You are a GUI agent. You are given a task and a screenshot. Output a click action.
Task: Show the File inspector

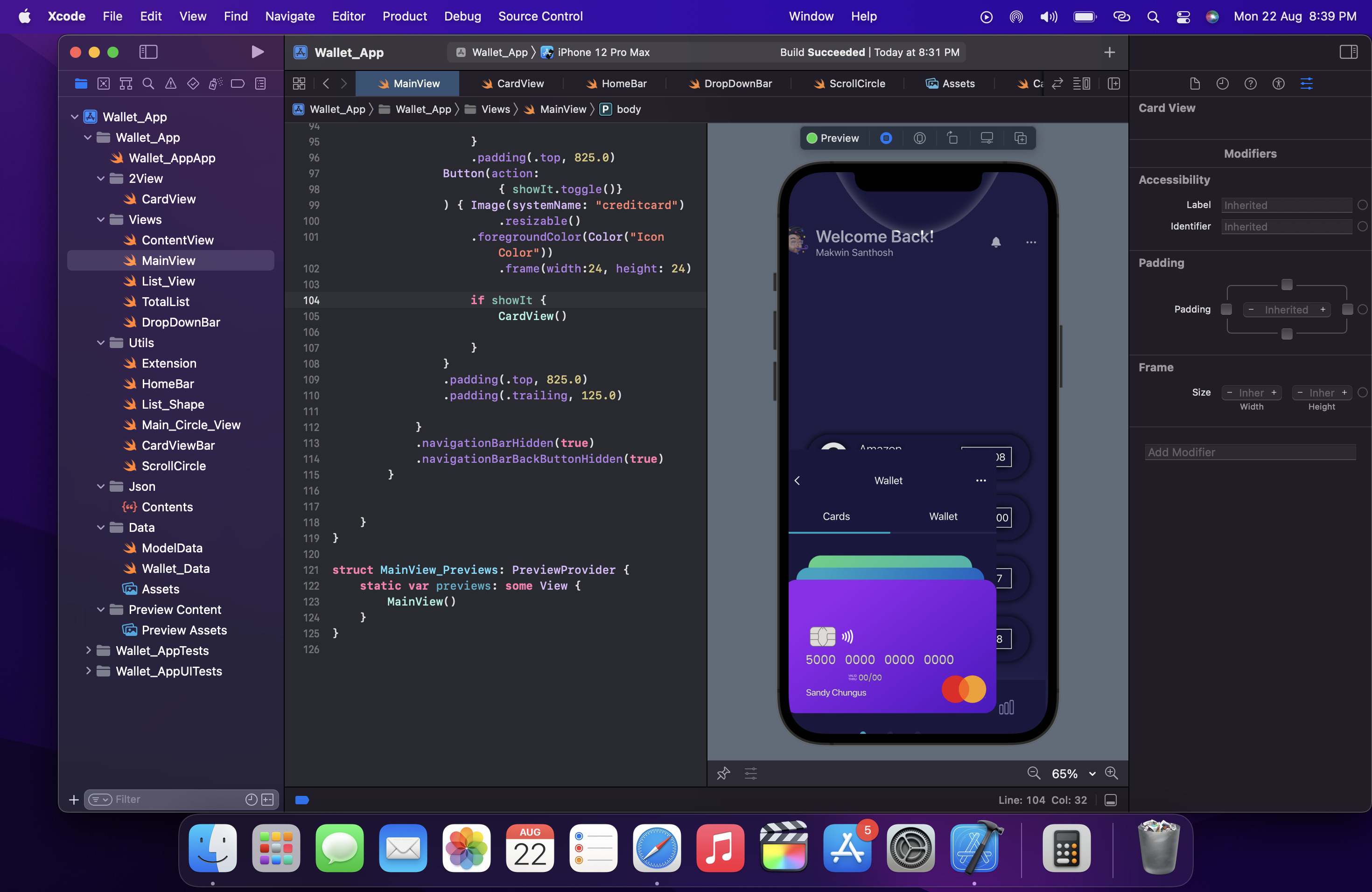pyautogui.click(x=1195, y=84)
